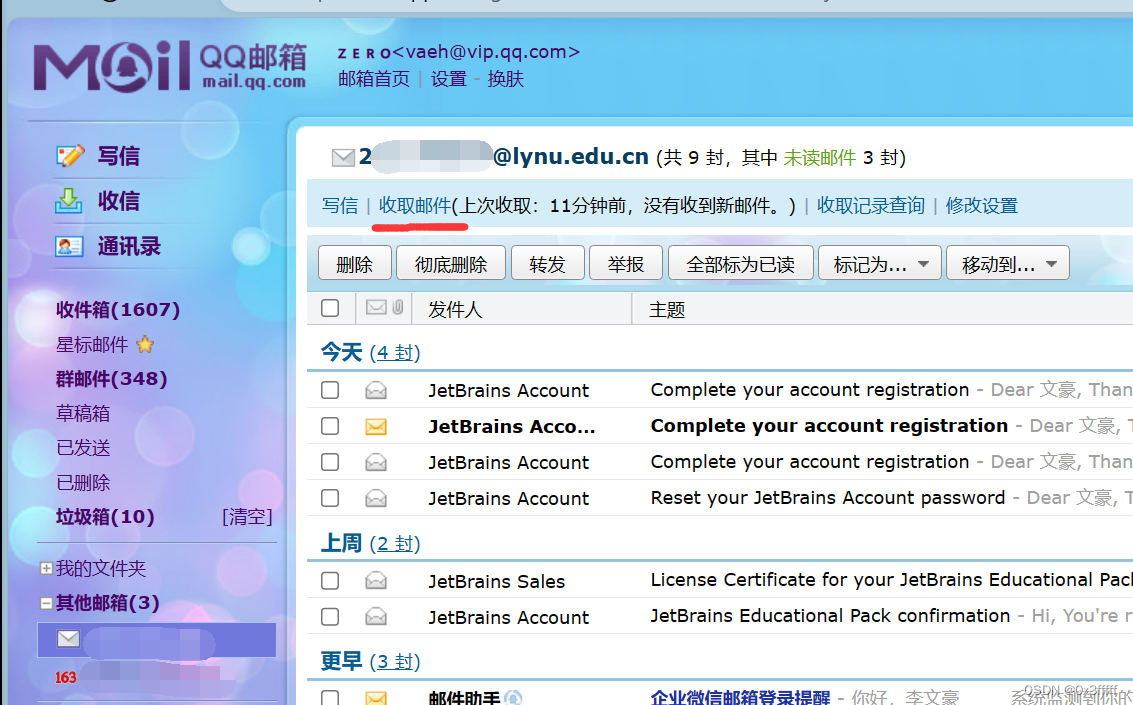This screenshot has width=1133, height=705.
Task: Click the unread yellow envelope icon of bold JetBrains mail
Action: tap(376, 427)
